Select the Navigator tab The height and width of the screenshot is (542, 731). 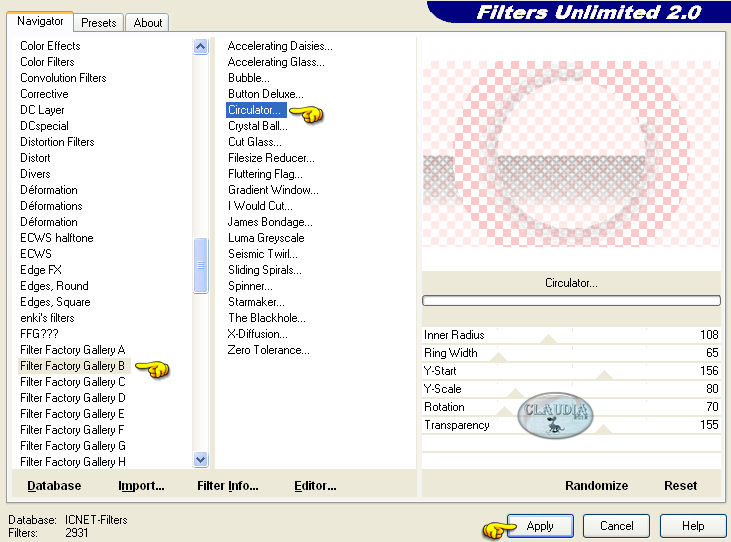coord(40,21)
